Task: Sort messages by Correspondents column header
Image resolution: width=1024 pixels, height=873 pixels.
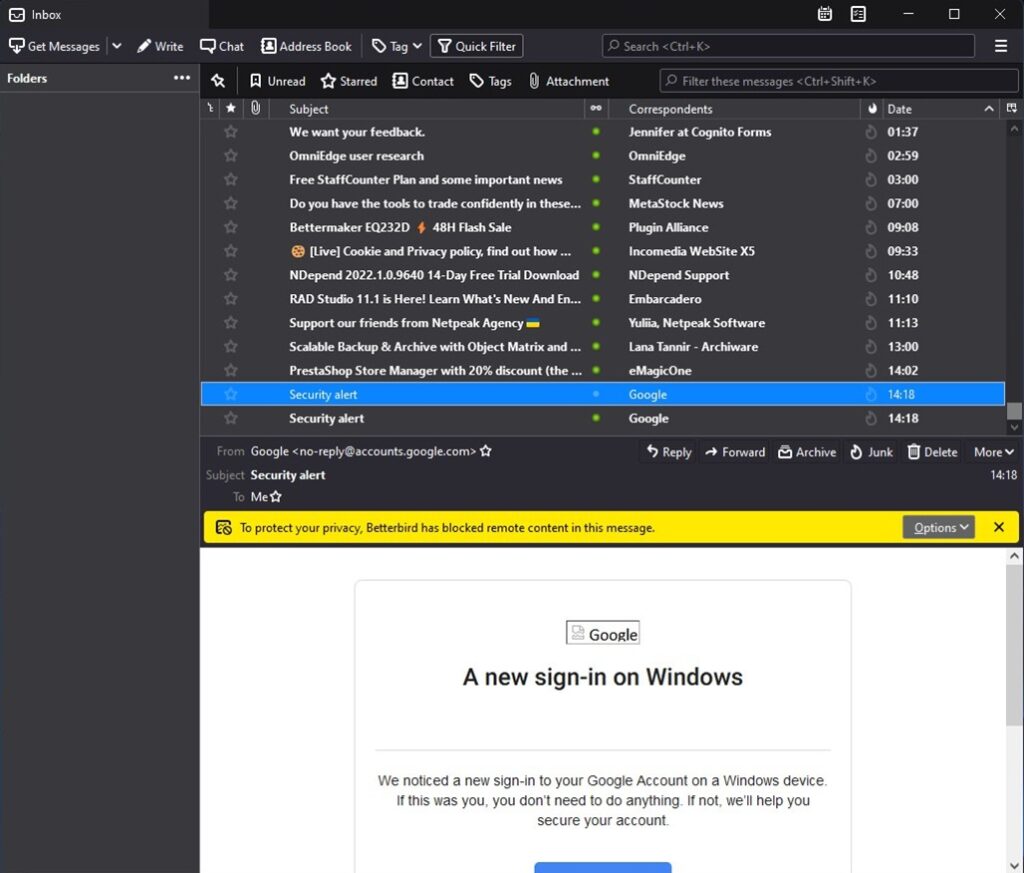Action: (670, 109)
